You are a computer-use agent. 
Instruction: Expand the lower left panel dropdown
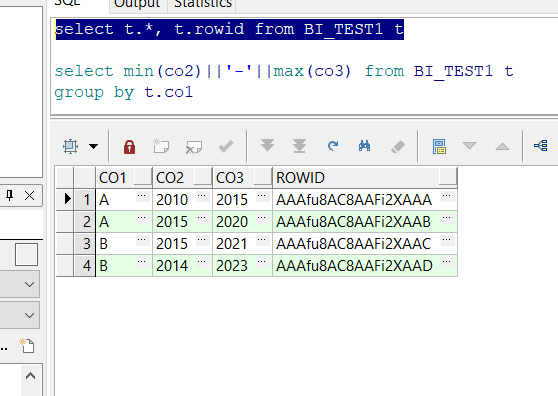30,315
